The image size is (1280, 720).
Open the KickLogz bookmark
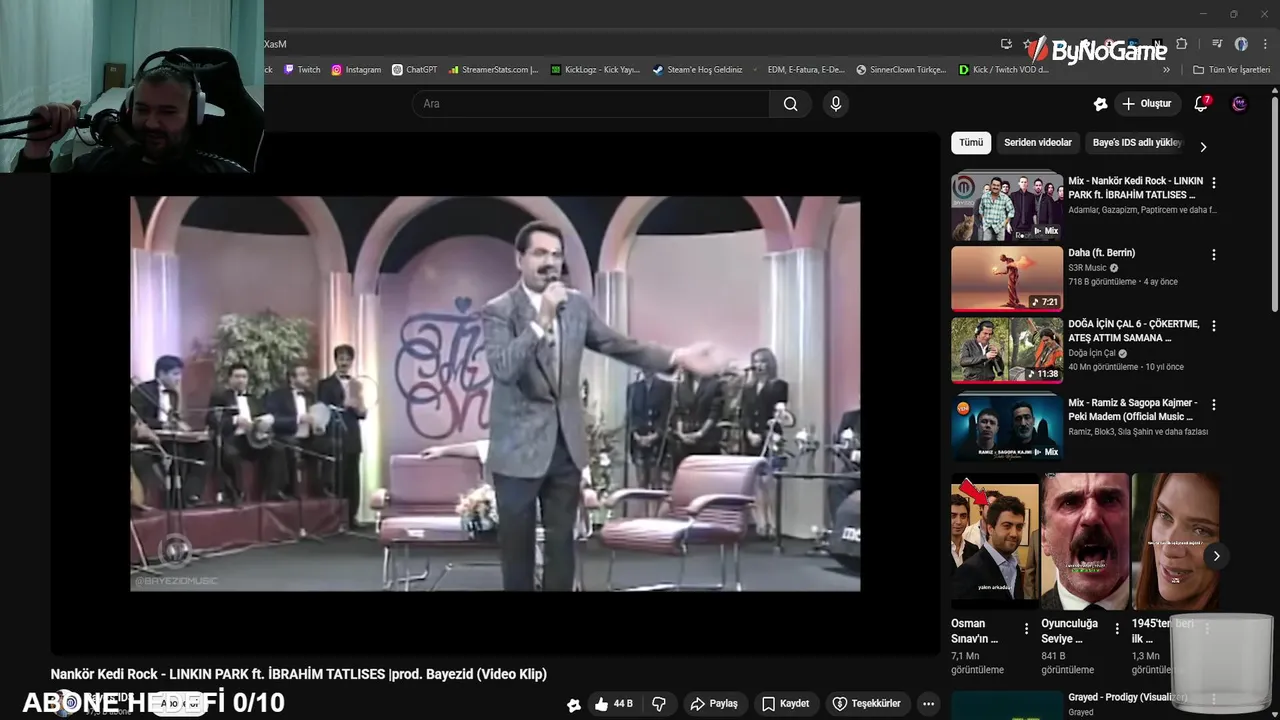596,70
